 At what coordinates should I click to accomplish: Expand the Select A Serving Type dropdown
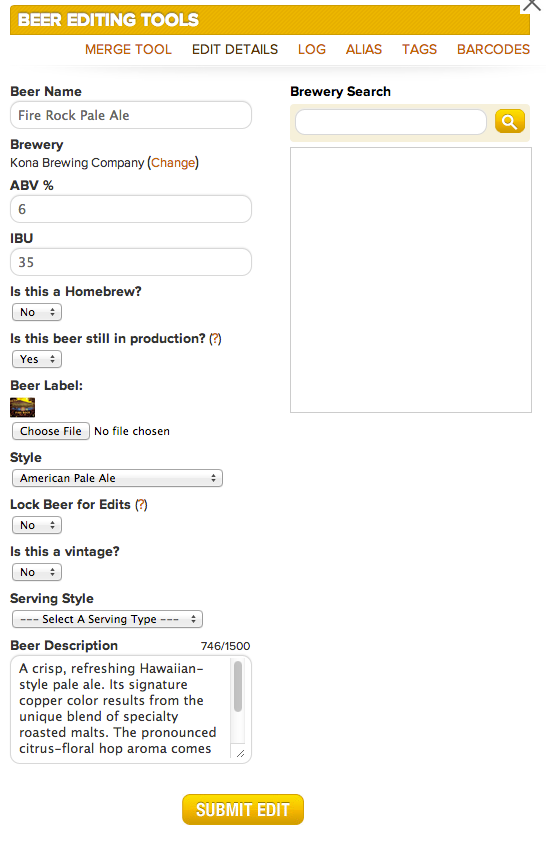click(107, 619)
